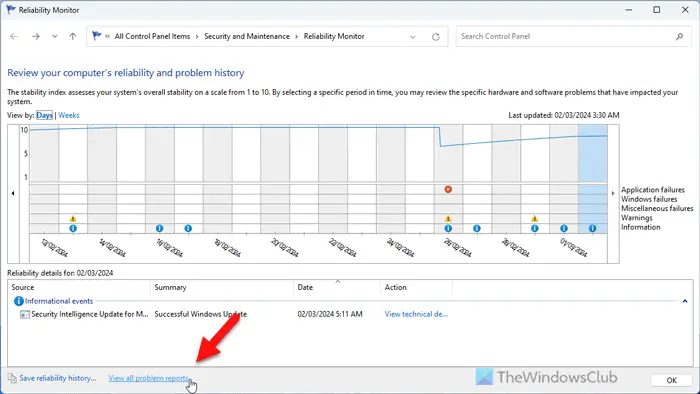
Task: Click the Warnings row label
Action: (x=637, y=218)
